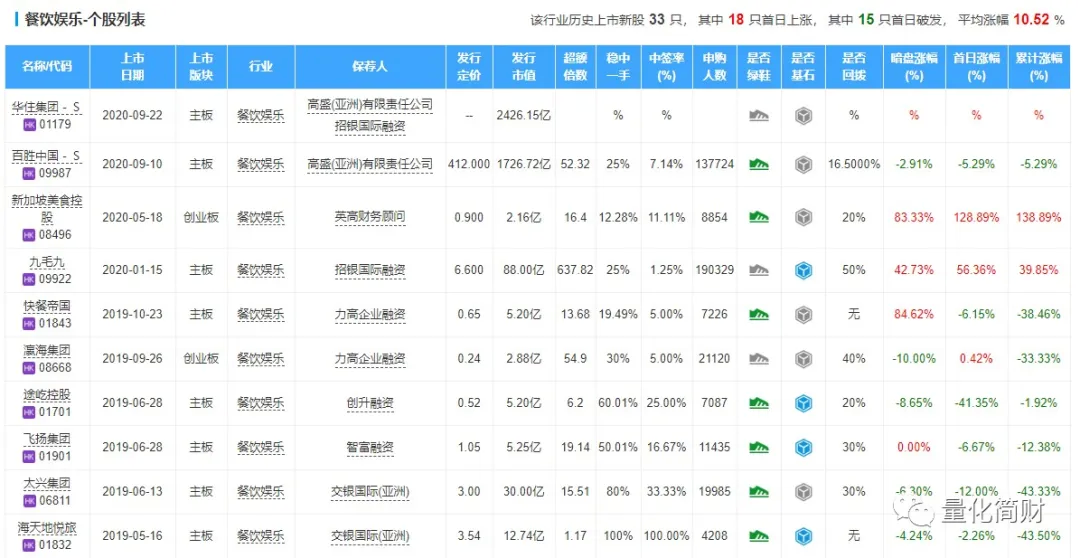Click the 餐饮娱乐-个股列表 heading
This screenshot has height=558, width=1080.
click(84, 20)
